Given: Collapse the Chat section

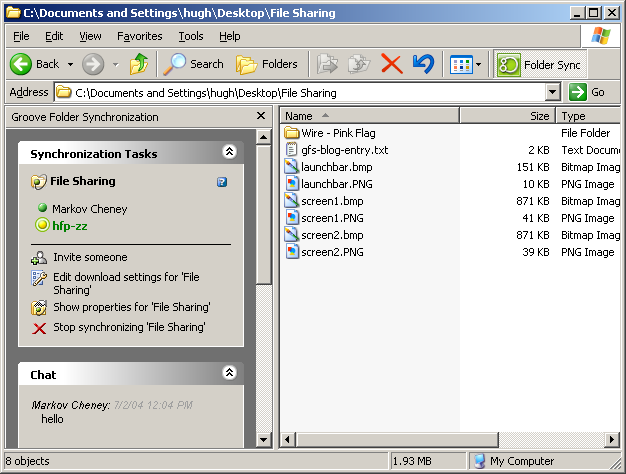Looking at the screenshot, I should (x=229, y=373).
